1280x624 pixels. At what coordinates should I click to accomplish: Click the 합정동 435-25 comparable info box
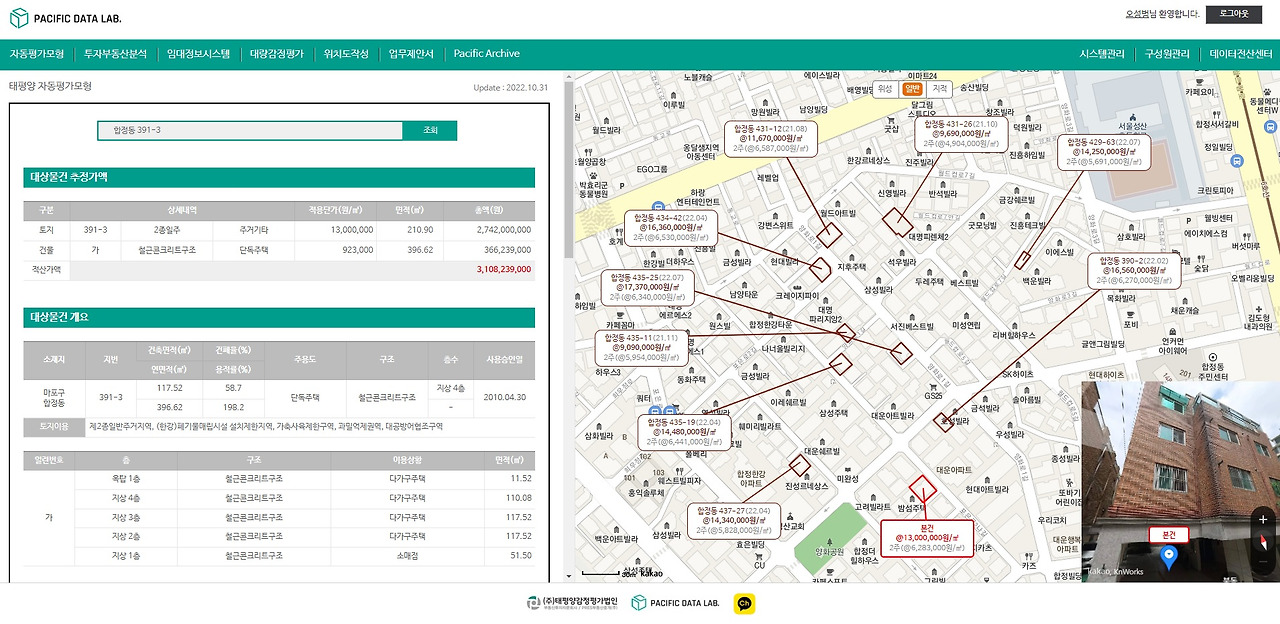(648, 287)
